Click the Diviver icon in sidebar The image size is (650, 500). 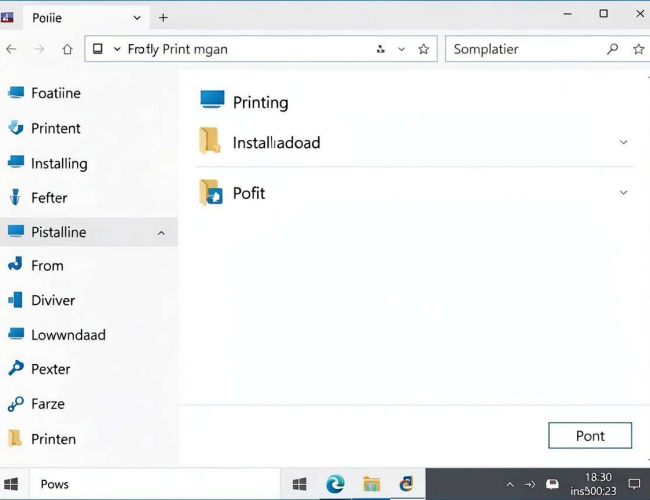pos(15,300)
